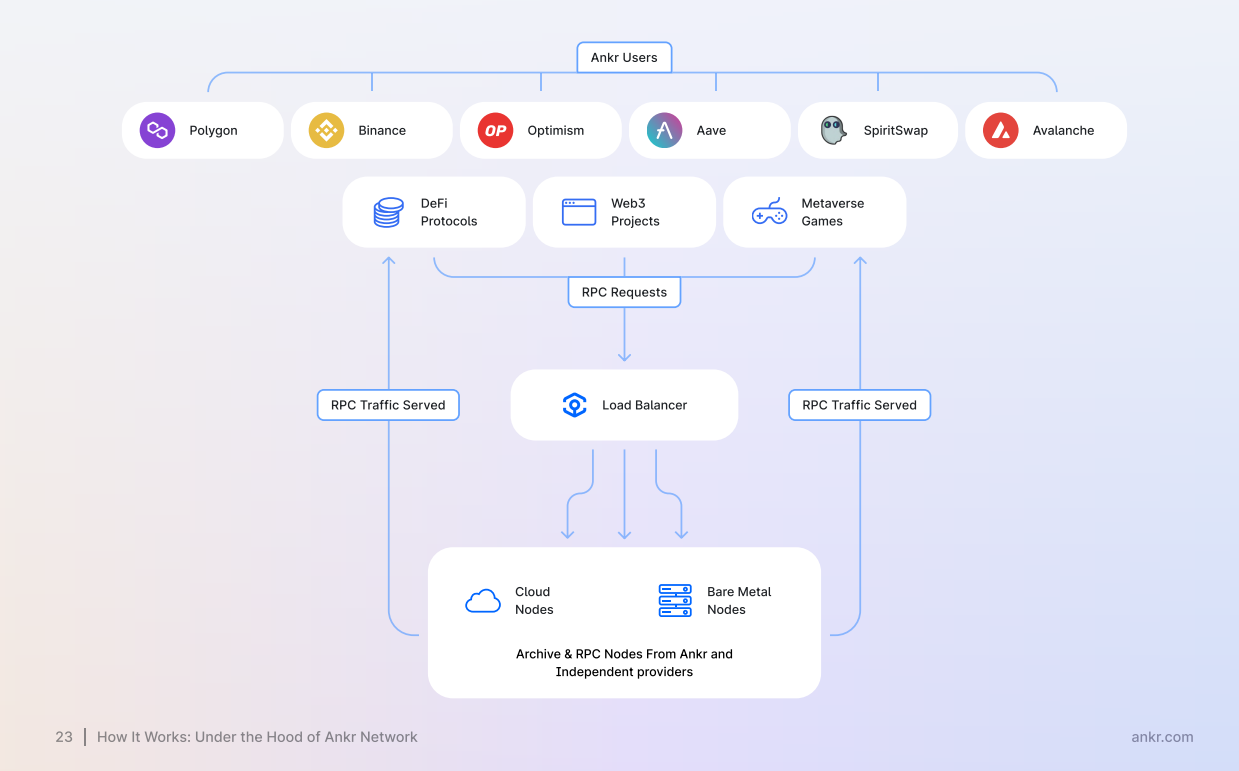Click the Bare Metal Nodes server icon
Screen dimensions: 1239x771
pos(675,601)
